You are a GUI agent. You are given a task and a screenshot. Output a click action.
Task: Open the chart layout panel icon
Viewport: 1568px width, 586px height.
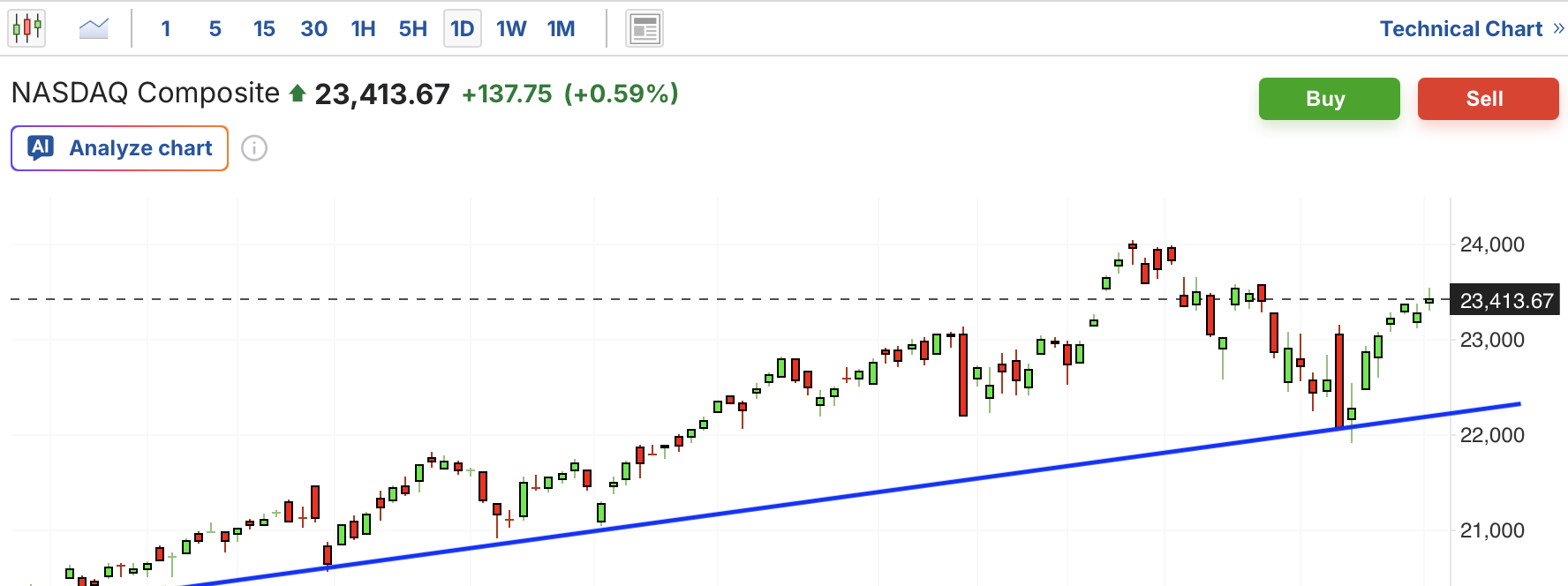pyautogui.click(x=645, y=29)
